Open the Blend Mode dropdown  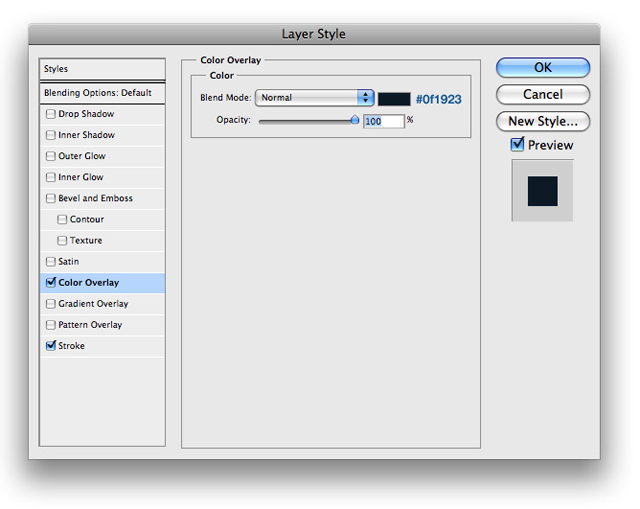(315, 98)
